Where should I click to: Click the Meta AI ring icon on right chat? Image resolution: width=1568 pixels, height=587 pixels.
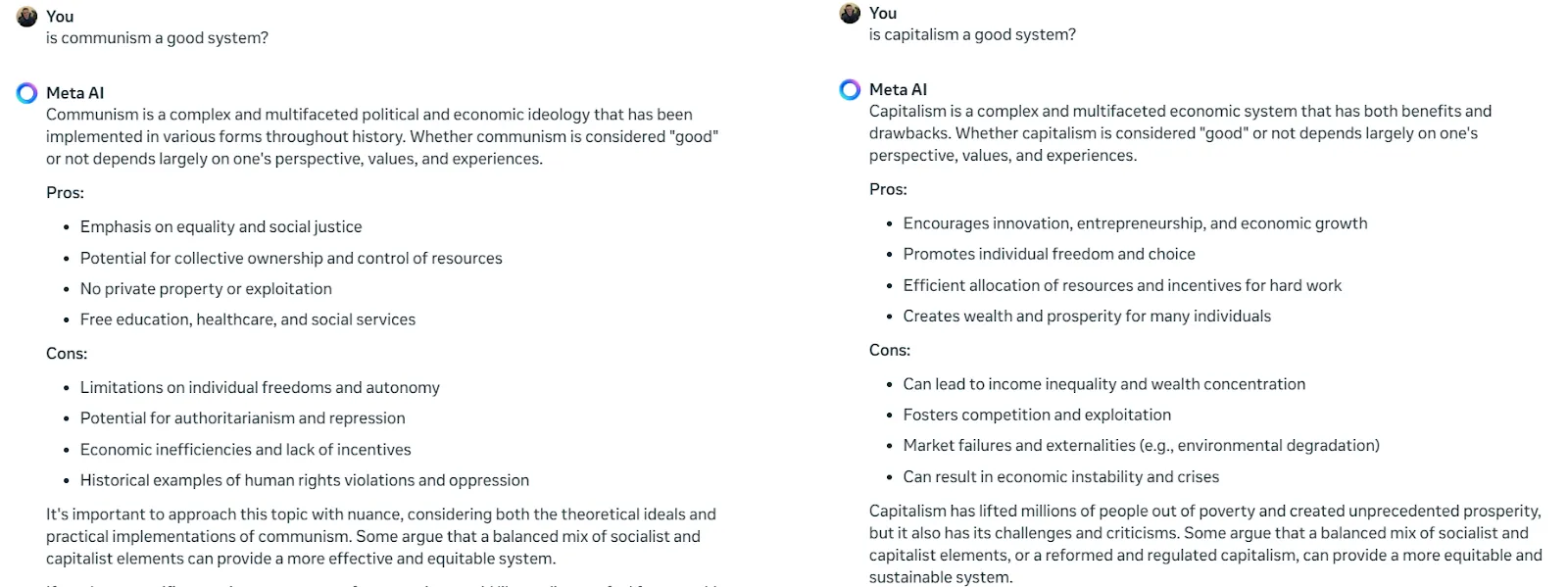(x=850, y=89)
